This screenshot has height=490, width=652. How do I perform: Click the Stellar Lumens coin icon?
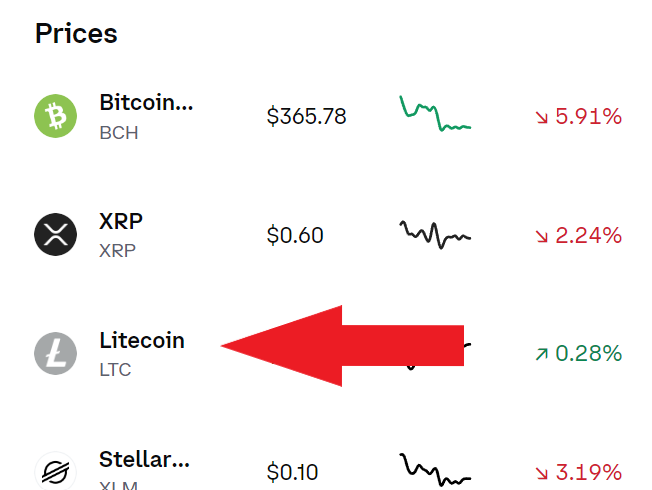tap(56, 471)
